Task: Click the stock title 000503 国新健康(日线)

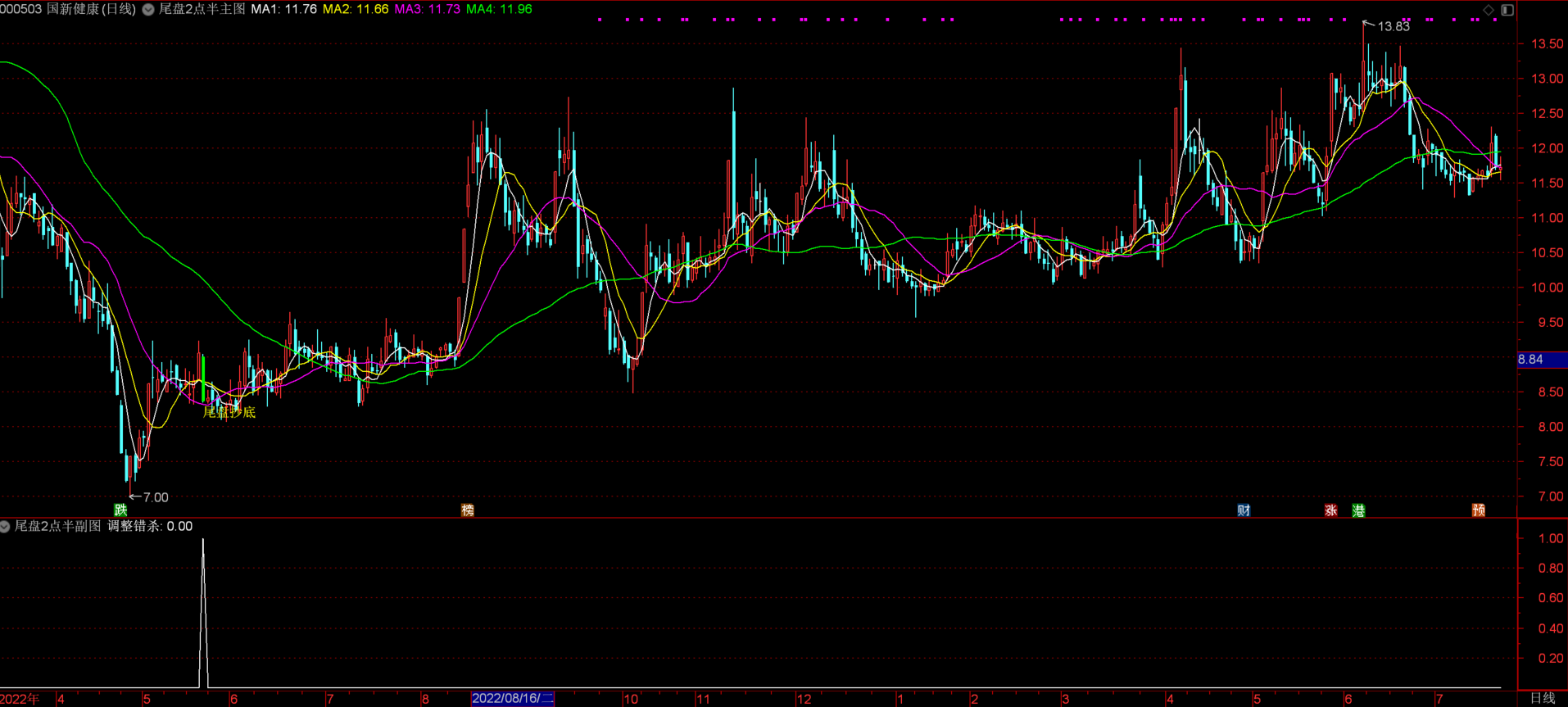Action: pyautogui.click(x=68, y=9)
